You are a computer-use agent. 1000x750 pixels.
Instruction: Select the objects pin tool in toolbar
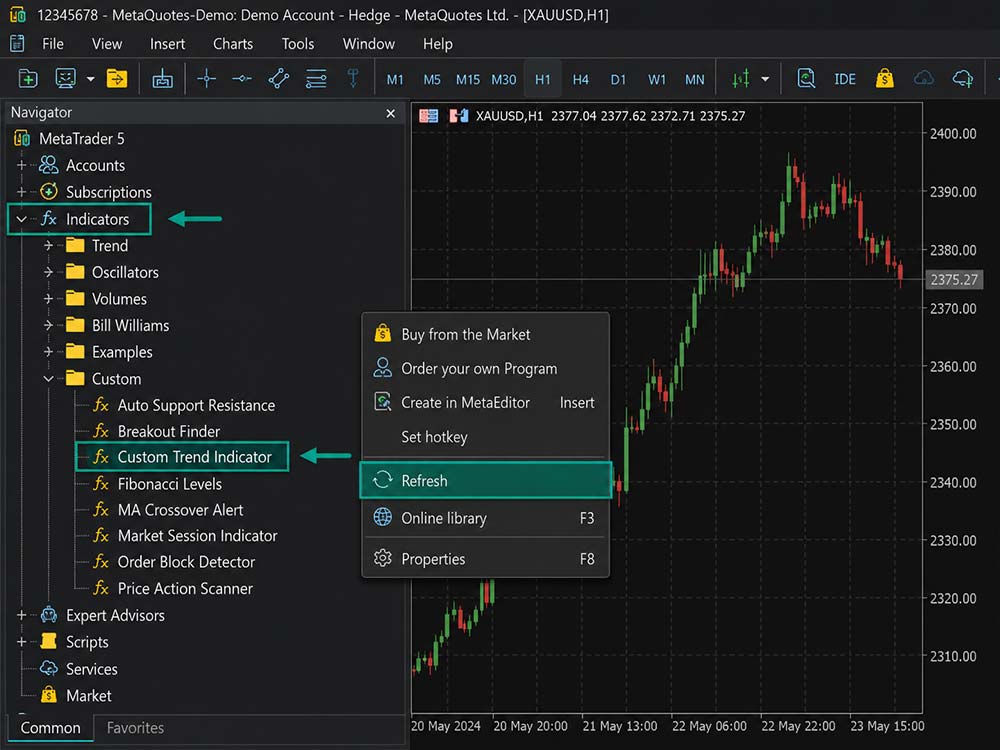353,78
